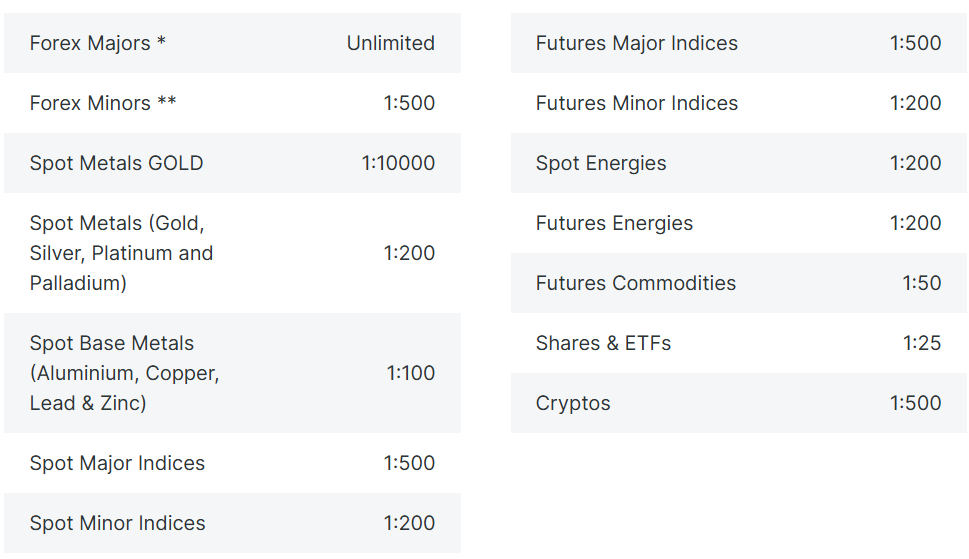The height and width of the screenshot is (559, 969).
Task: Click the Futures Minor Indices label
Action: [636, 103]
